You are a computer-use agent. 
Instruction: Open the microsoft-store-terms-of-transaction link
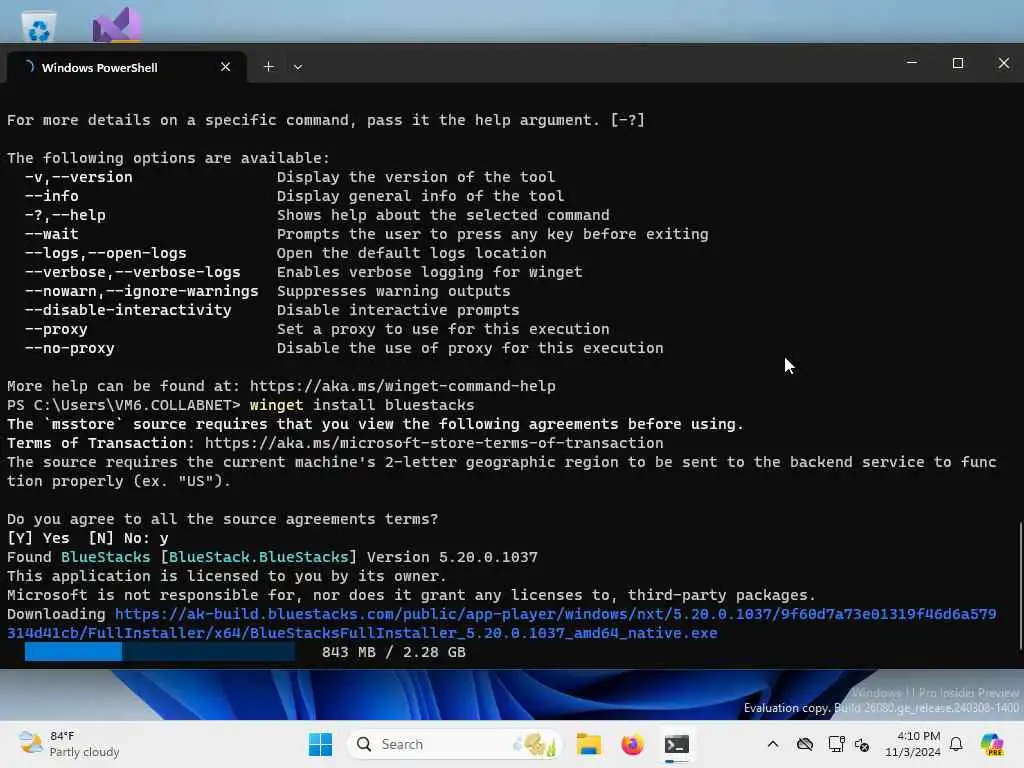tap(434, 443)
